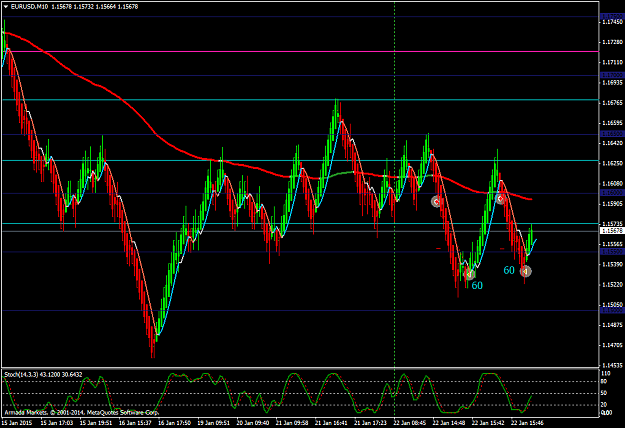Image resolution: width=625 pixels, height=428 pixels.
Task: Click the 1.14705 price scale label
Action: pyautogui.click(x=613, y=345)
